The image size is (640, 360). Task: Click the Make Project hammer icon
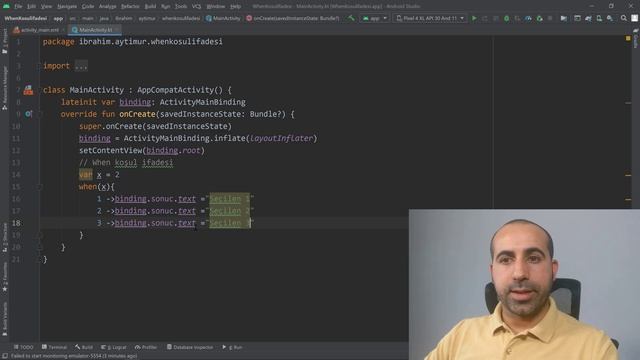click(351, 18)
